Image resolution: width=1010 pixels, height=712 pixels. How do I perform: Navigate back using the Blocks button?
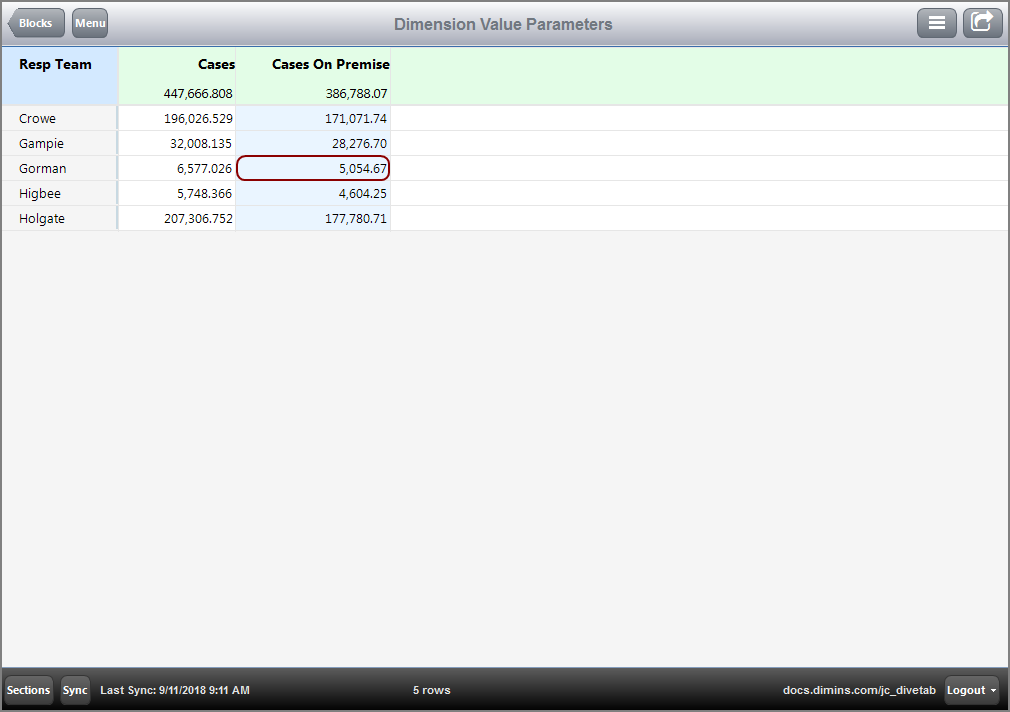[35, 22]
